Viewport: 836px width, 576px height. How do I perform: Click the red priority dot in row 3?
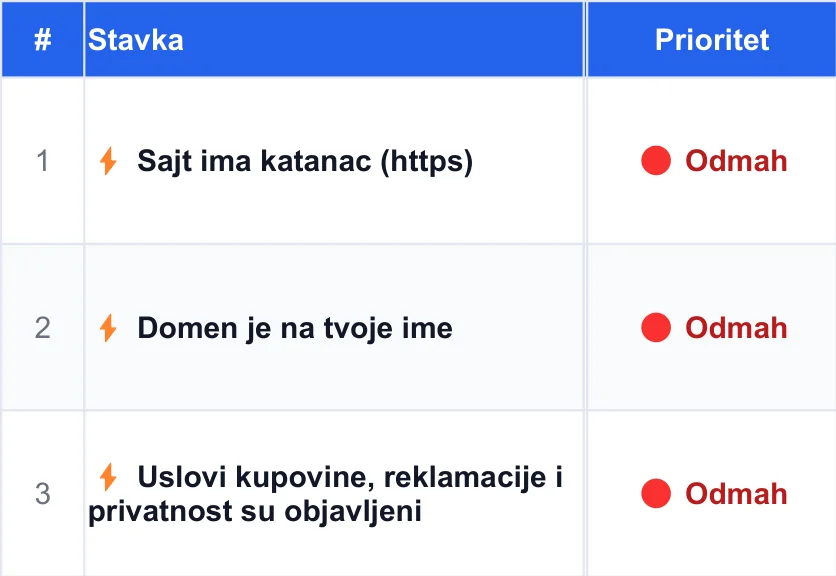pyautogui.click(x=656, y=493)
